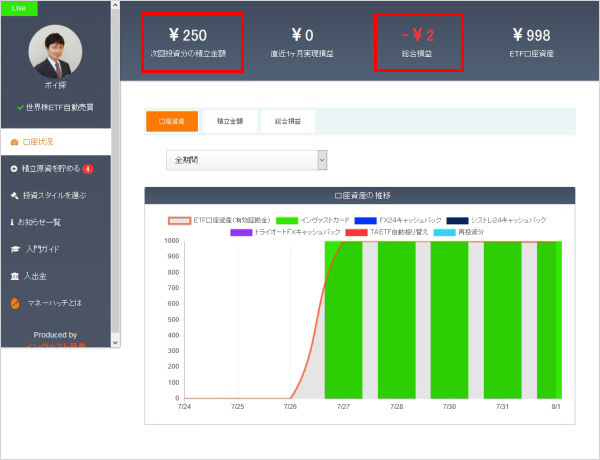Click the Produced by text

tap(55, 335)
